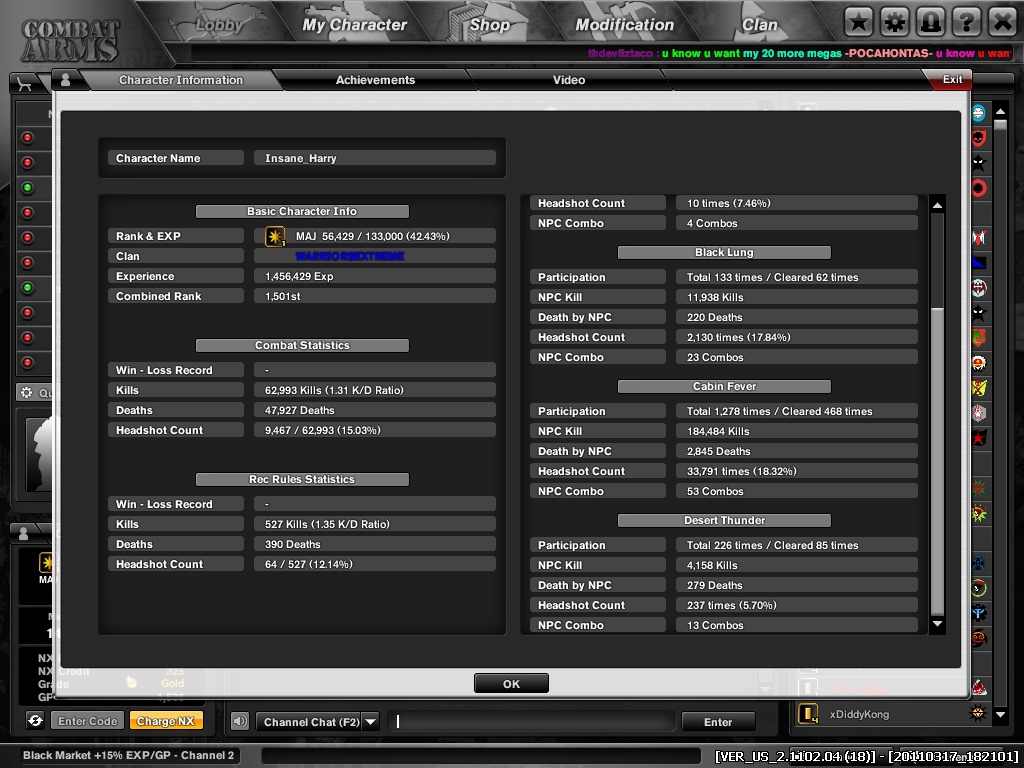
Task: Open the help question mark icon
Action: (967, 23)
